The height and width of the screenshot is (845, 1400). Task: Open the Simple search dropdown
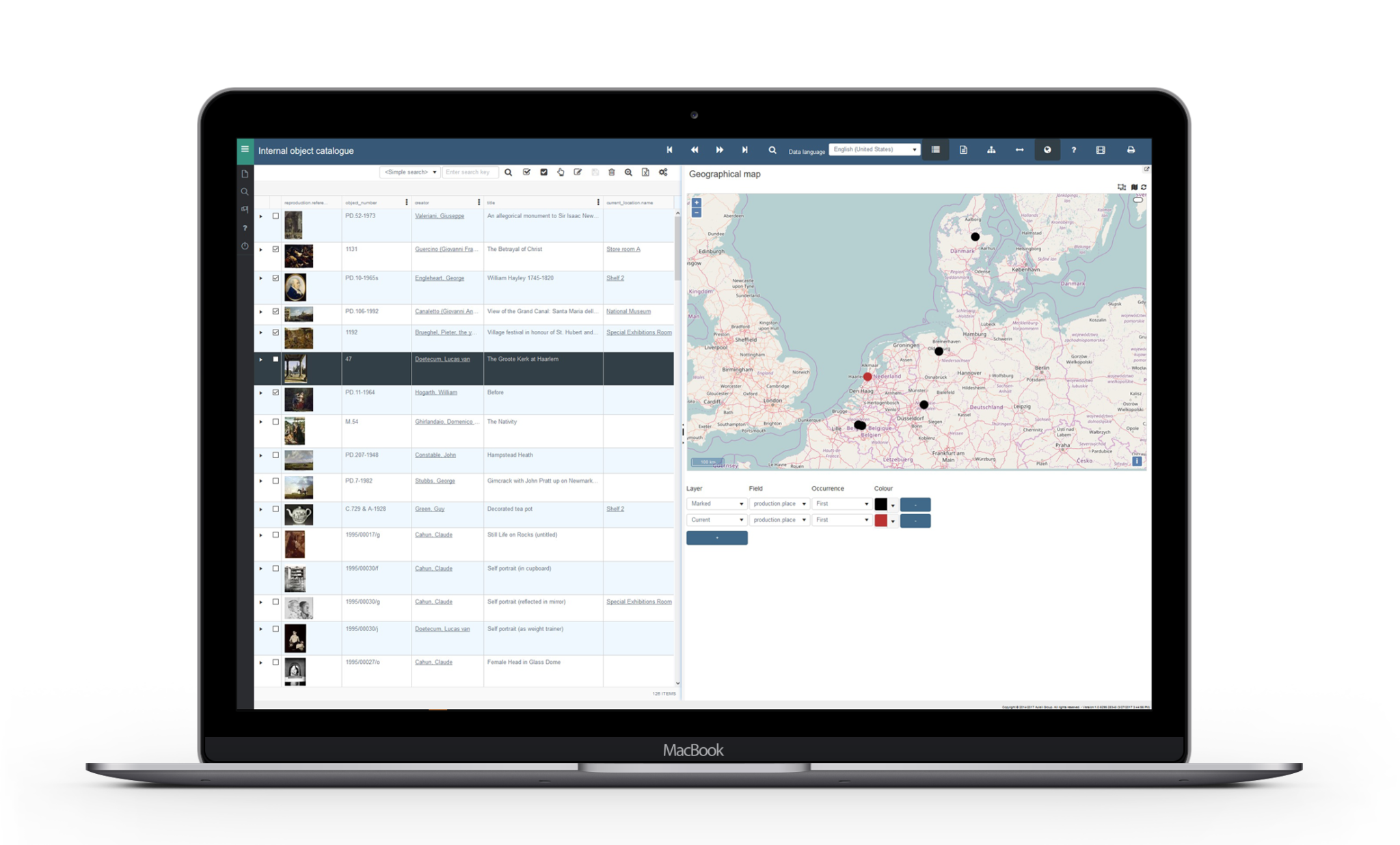pos(410,172)
